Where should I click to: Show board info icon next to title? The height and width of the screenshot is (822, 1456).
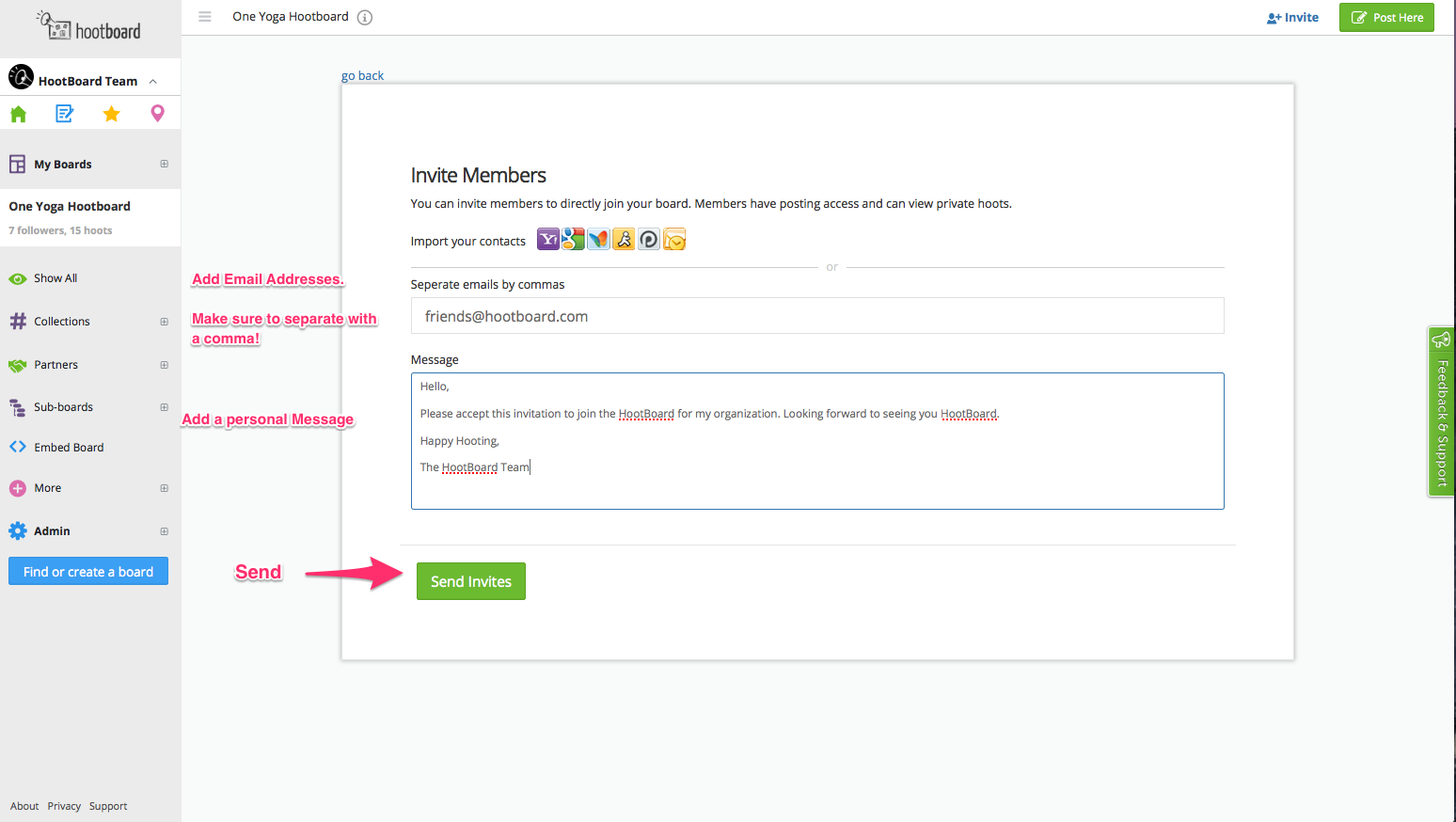tap(365, 17)
